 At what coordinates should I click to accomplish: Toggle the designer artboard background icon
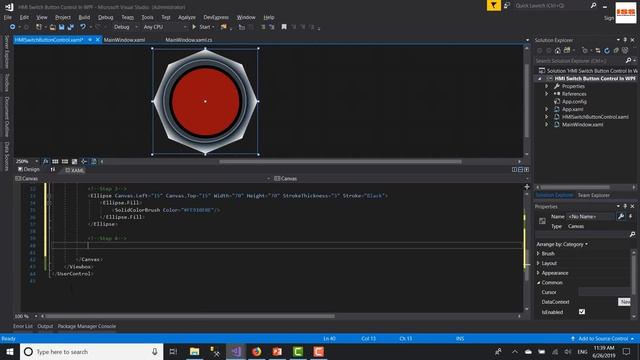click(x=74, y=162)
